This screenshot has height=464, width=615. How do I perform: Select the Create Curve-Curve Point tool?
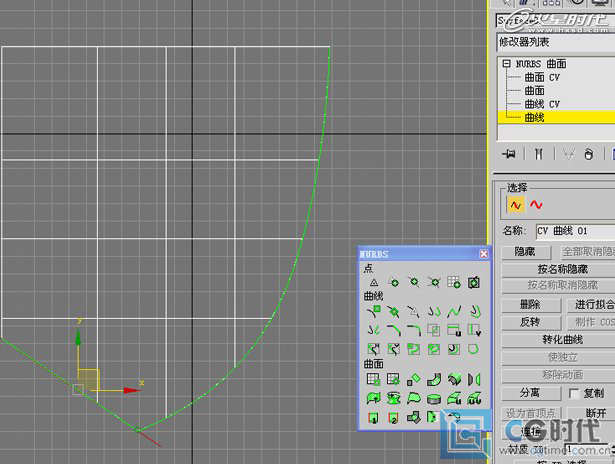coord(434,282)
